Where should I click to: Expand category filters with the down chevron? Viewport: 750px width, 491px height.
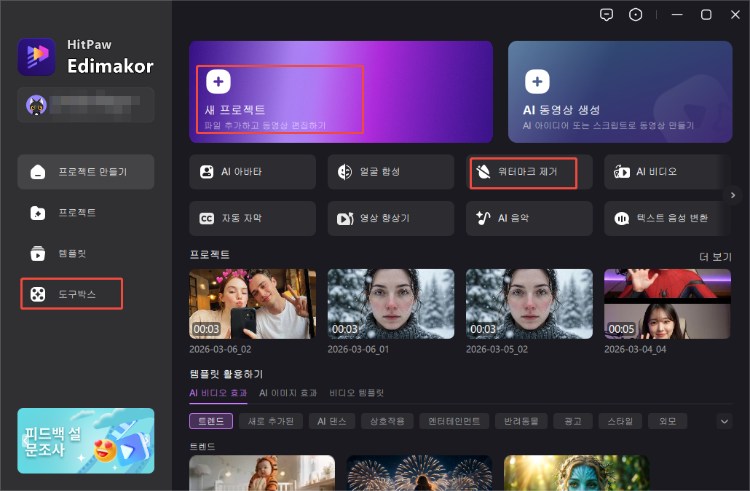(x=724, y=421)
